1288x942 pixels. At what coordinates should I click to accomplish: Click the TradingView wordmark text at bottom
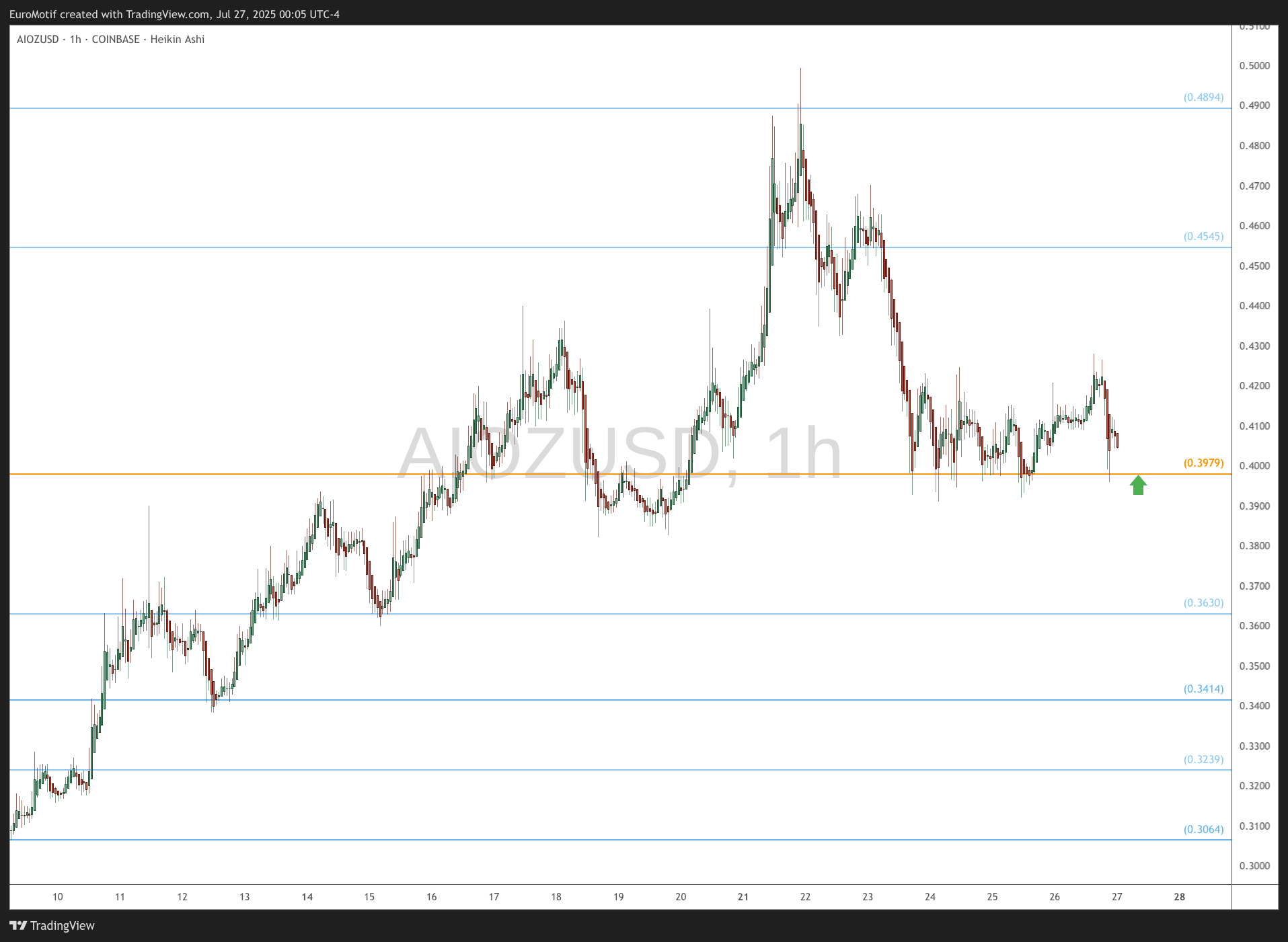pyautogui.click(x=63, y=926)
